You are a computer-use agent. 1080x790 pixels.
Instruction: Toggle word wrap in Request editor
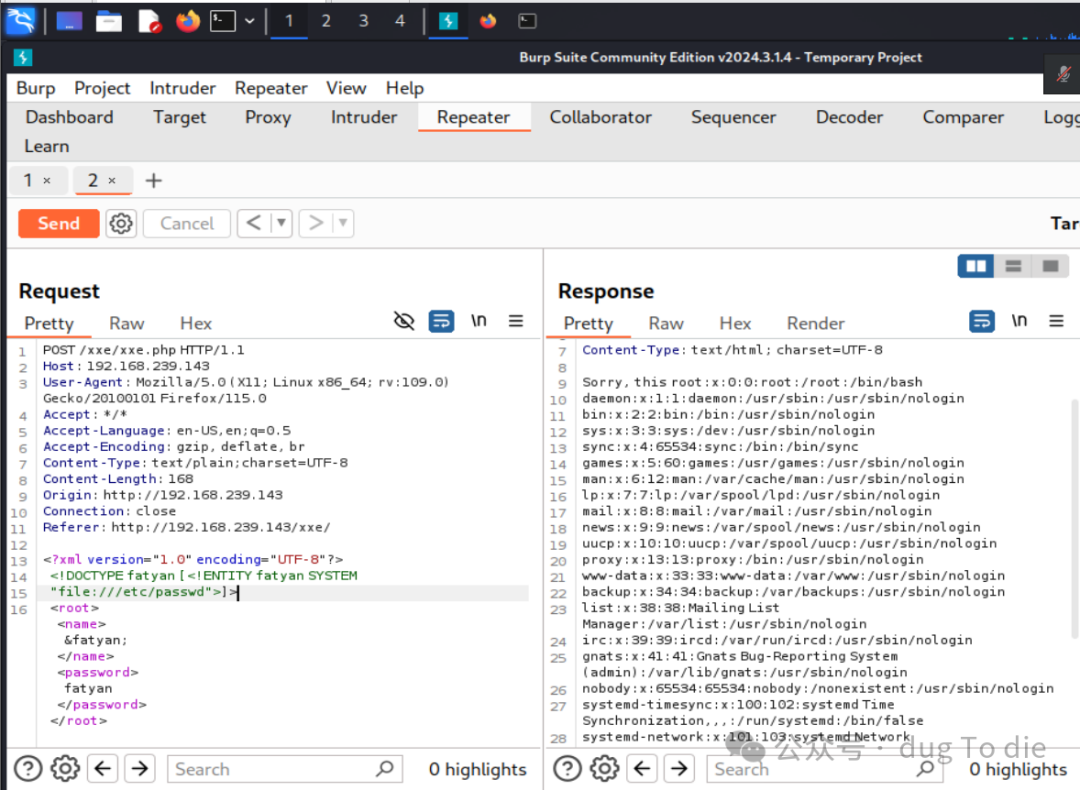[x=441, y=321]
